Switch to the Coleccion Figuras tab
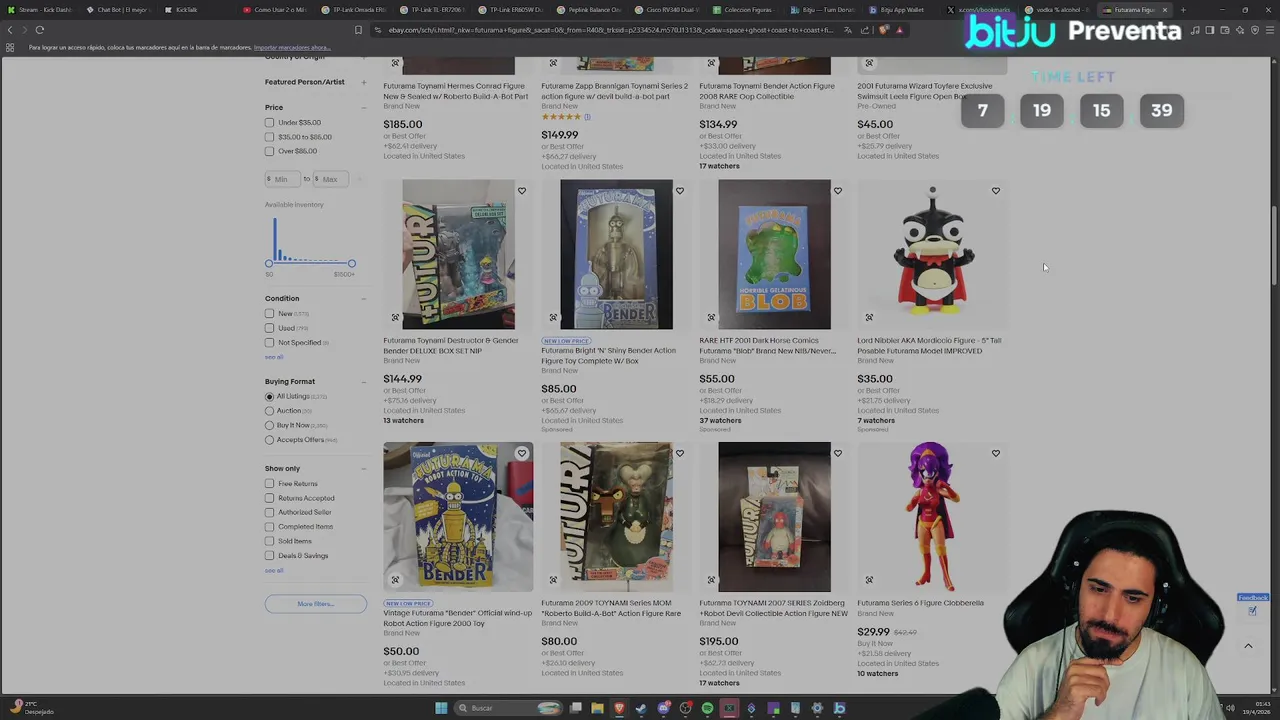 pos(745,10)
